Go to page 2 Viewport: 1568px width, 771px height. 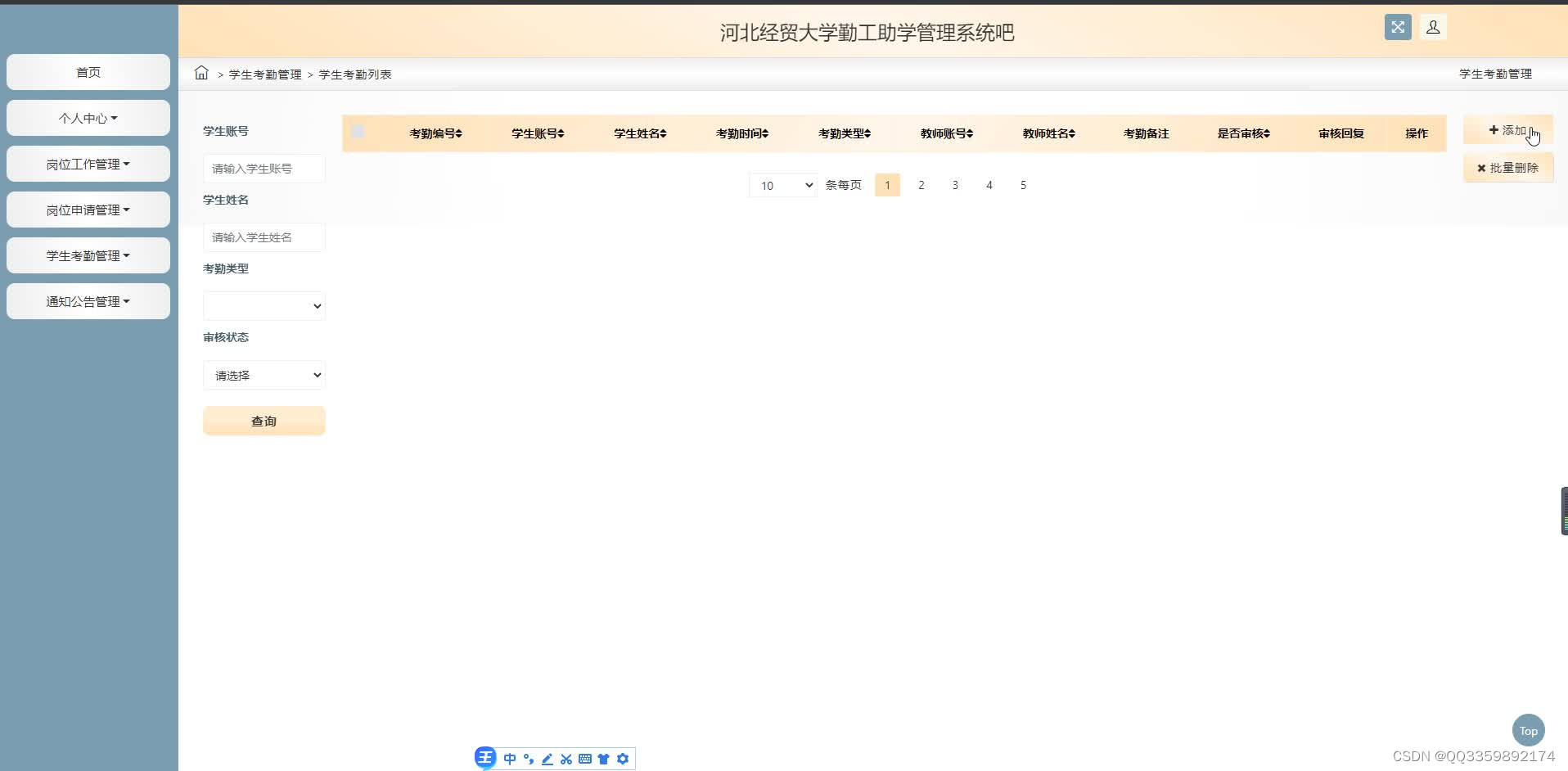pos(921,185)
